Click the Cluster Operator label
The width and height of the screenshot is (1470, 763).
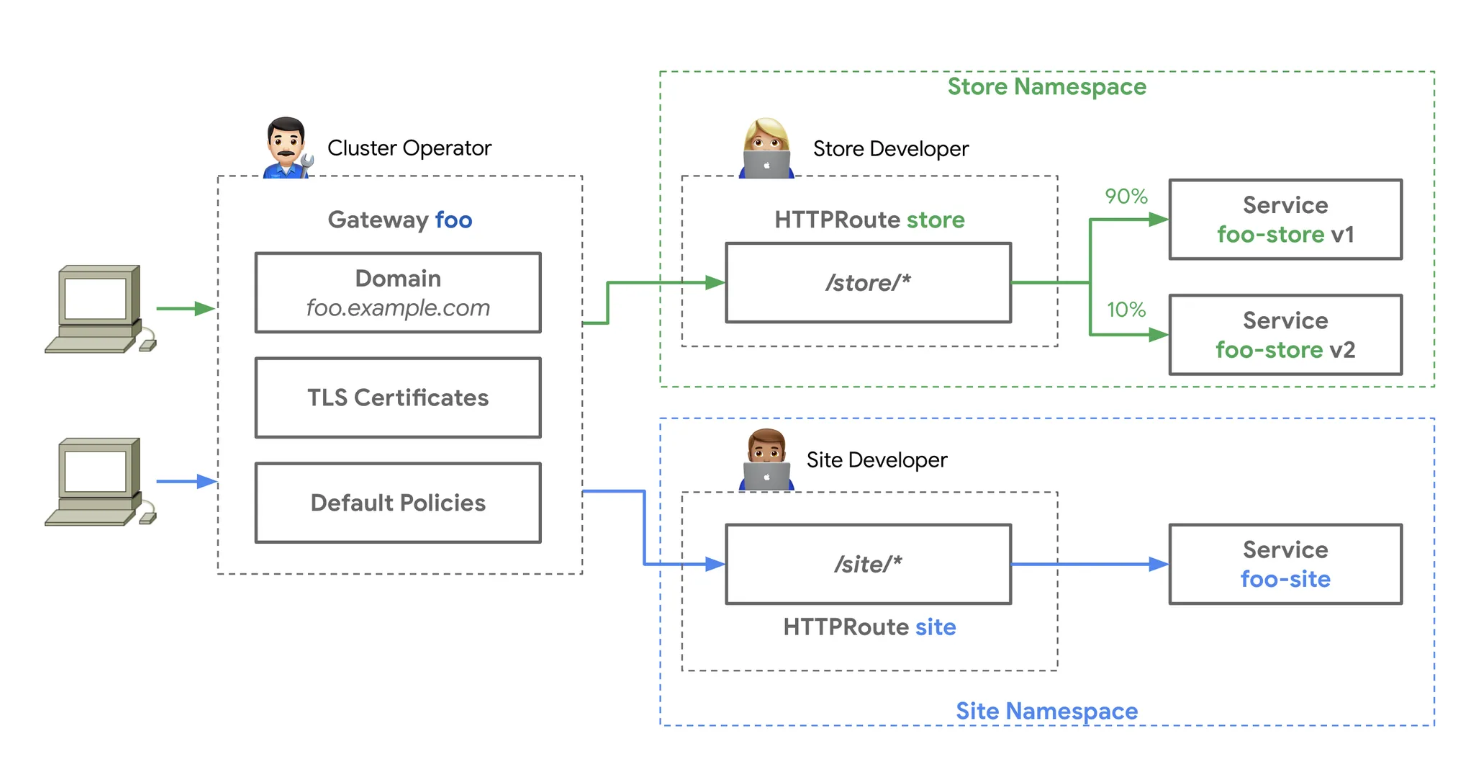pyautogui.click(x=410, y=149)
